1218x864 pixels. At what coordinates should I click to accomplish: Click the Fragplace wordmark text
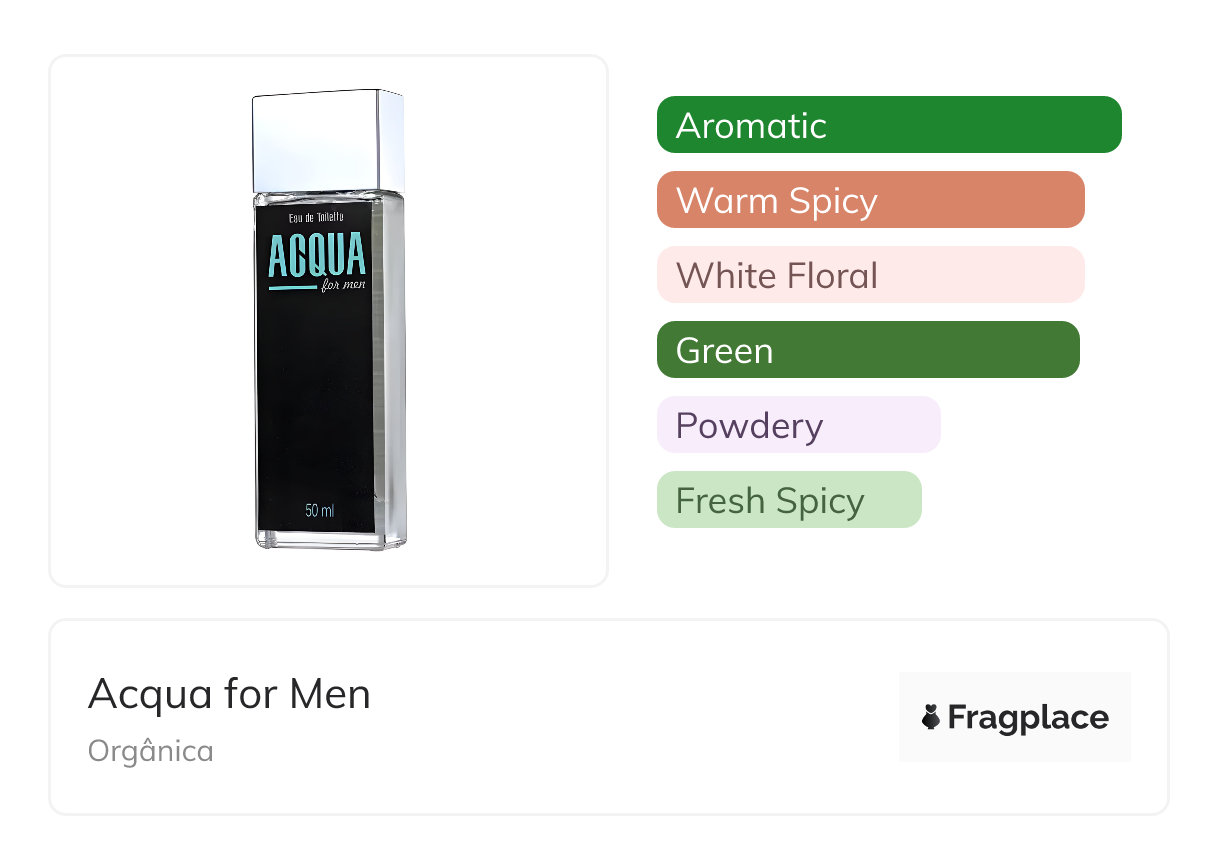pyautogui.click(x=1028, y=717)
